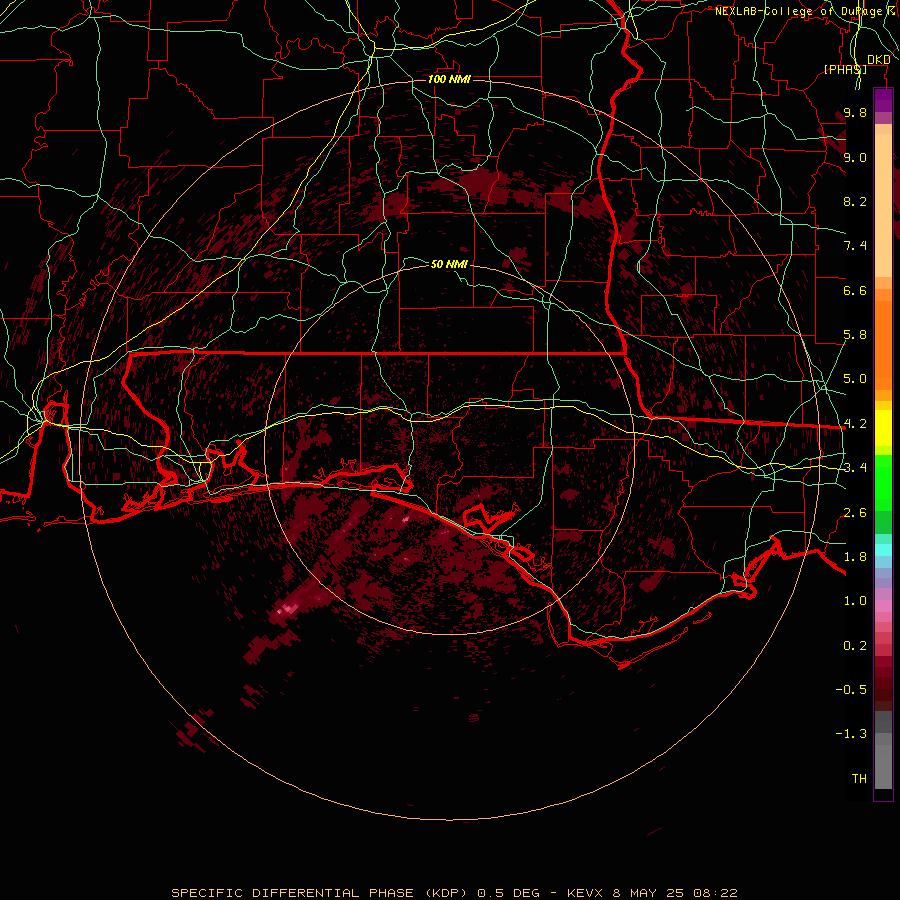The image size is (900, 900).
Task: Click the 1.8 value on color scale
Action: click(855, 557)
